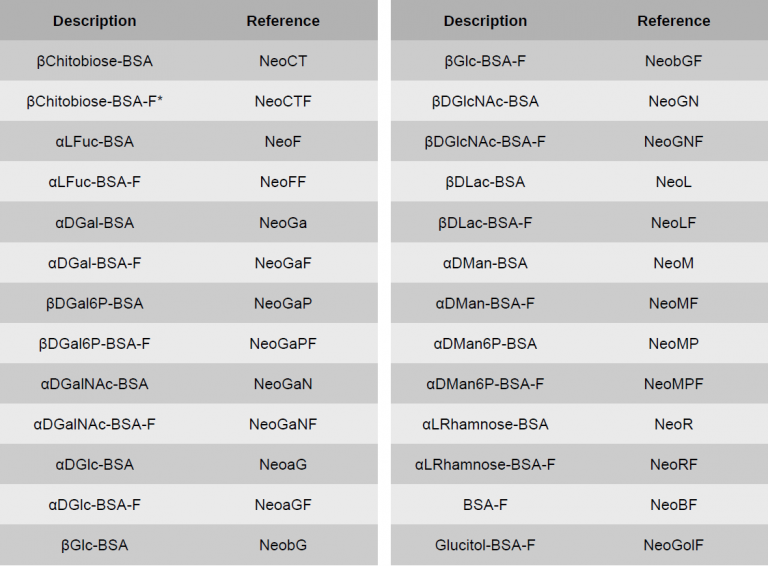Click the right Description column header
Viewport: 768px width, 566px height.
pos(485,21)
